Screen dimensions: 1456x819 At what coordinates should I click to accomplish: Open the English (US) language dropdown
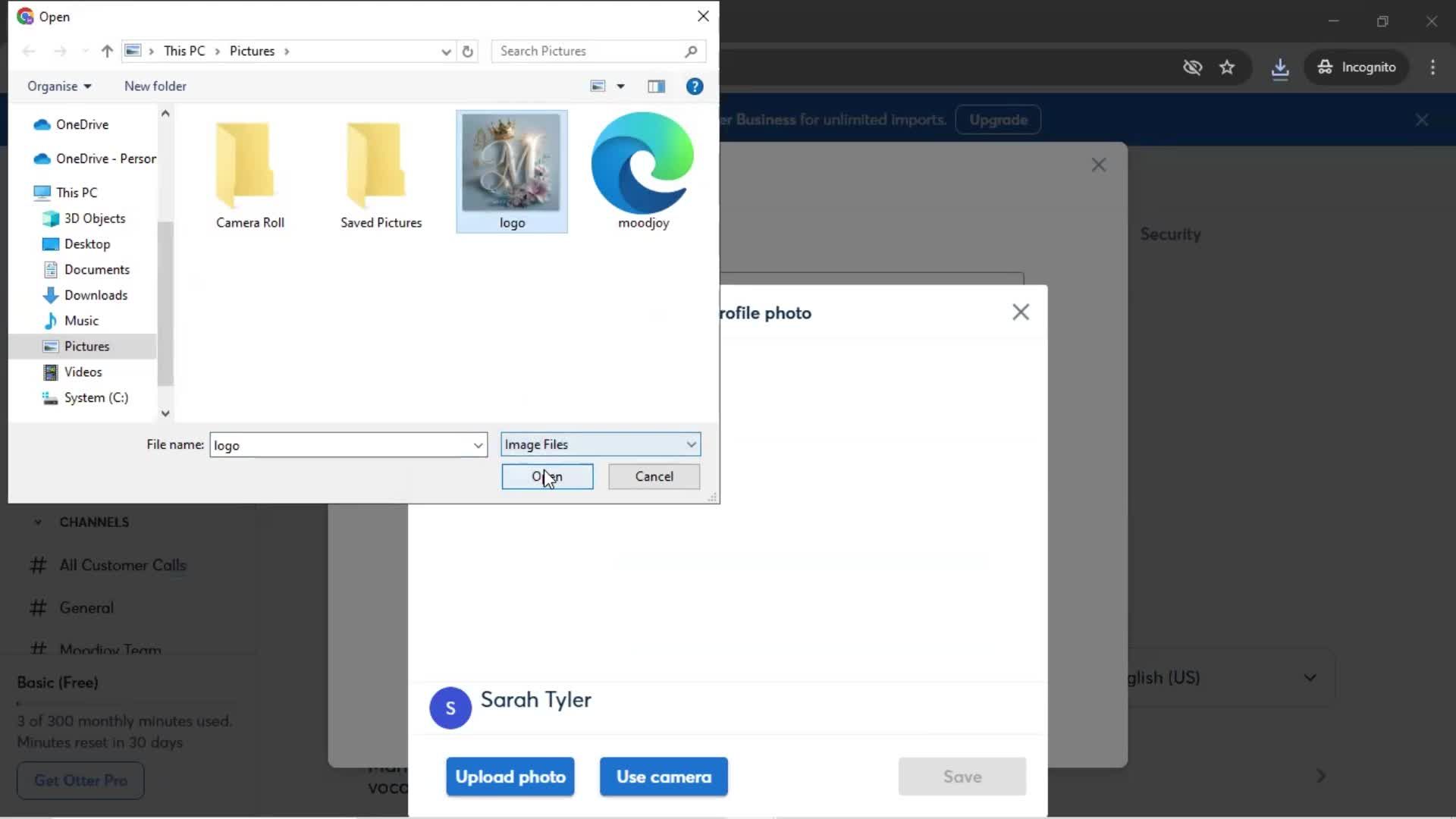tap(1230, 678)
